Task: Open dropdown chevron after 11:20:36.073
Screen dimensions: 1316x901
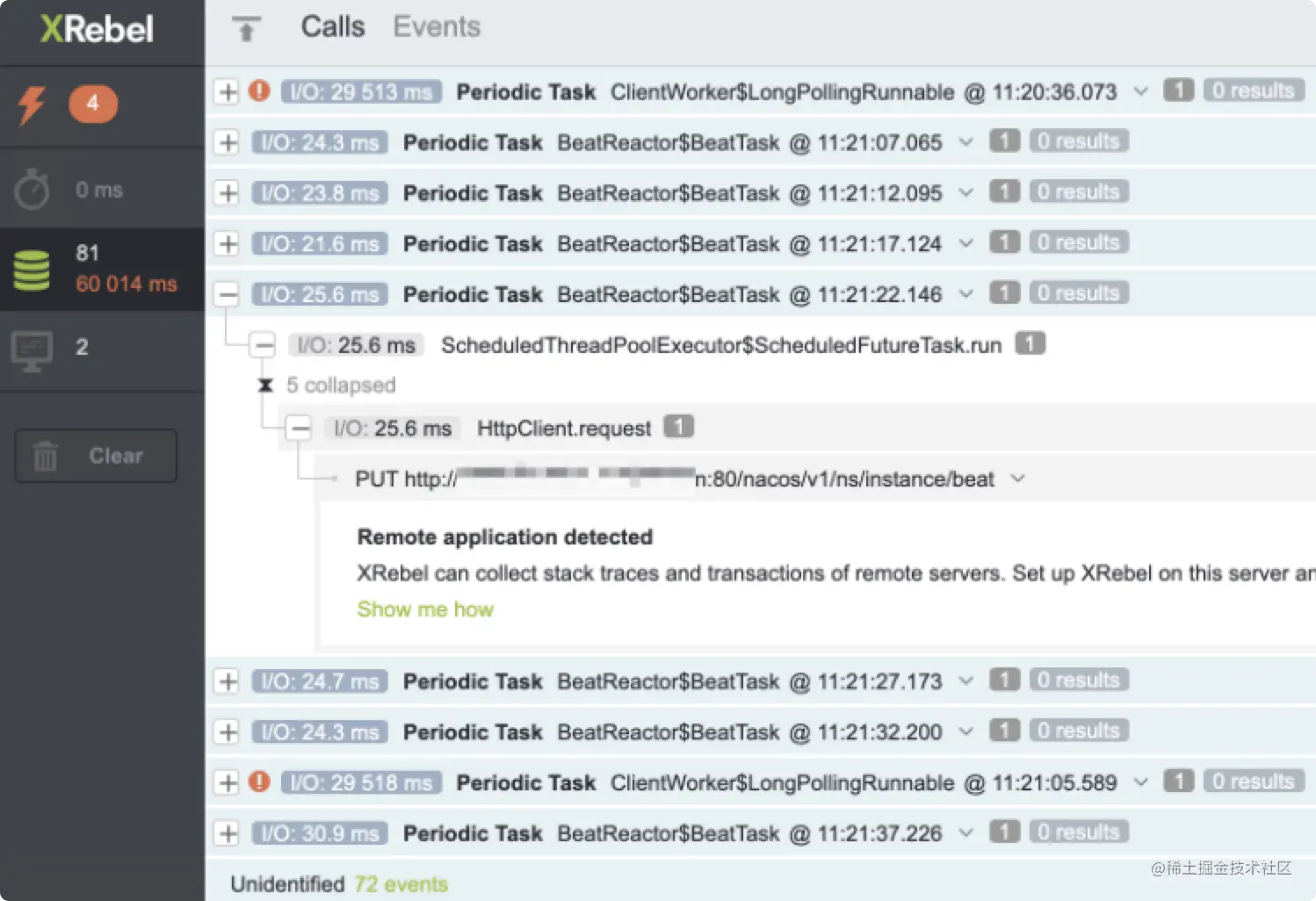Action: pyautogui.click(x=1140, y=91)
